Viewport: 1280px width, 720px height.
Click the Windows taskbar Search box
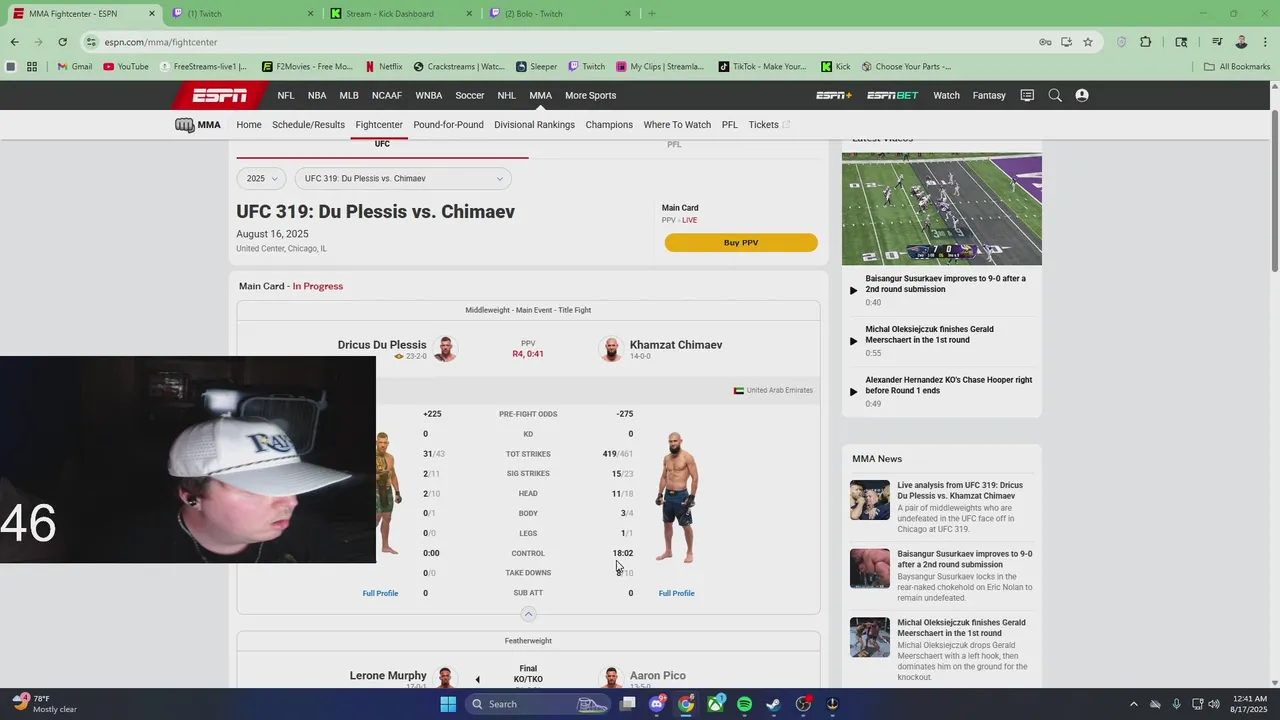538,704
